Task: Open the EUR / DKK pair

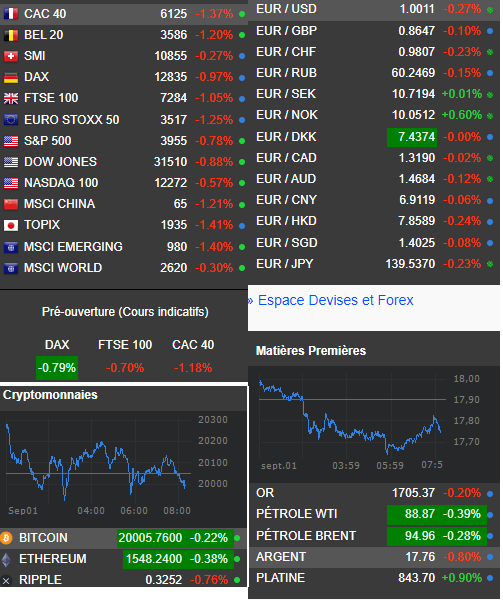Action: pos(286,137)
